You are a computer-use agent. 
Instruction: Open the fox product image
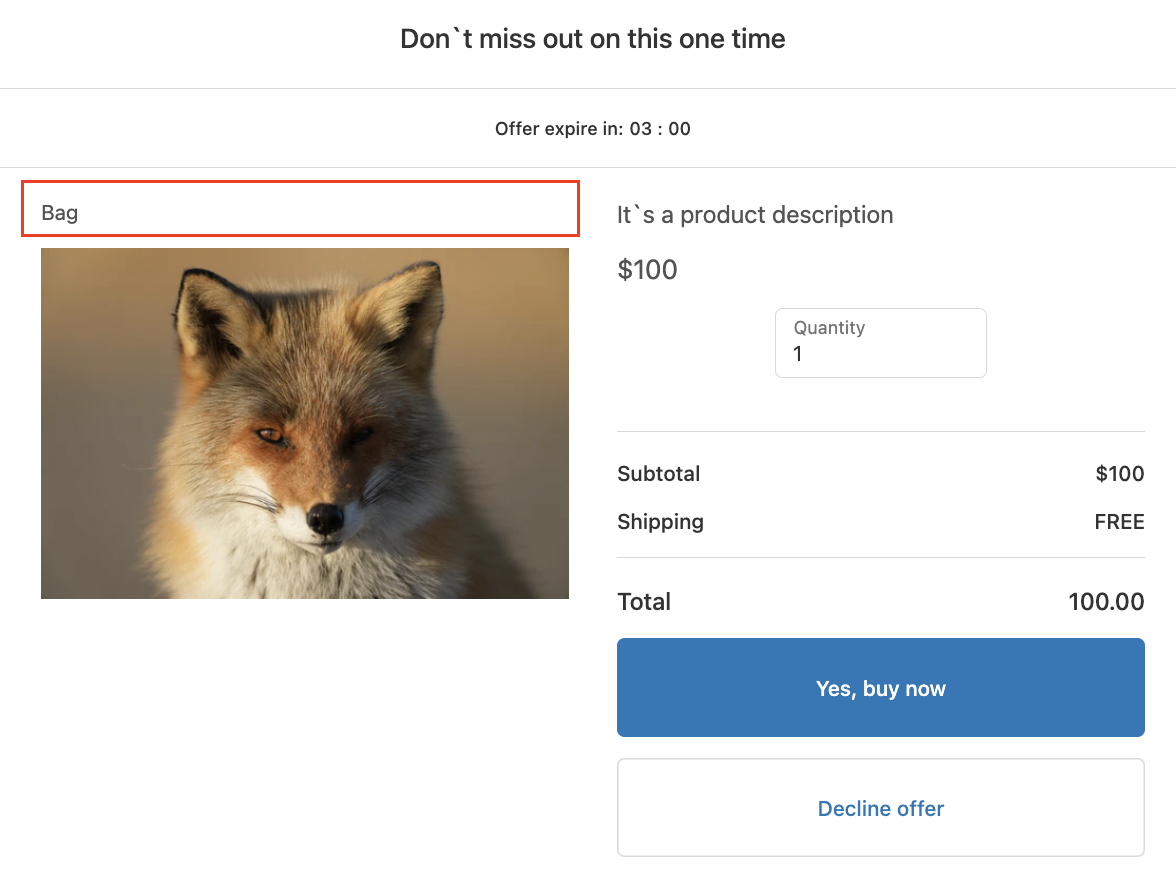(305, 423)
